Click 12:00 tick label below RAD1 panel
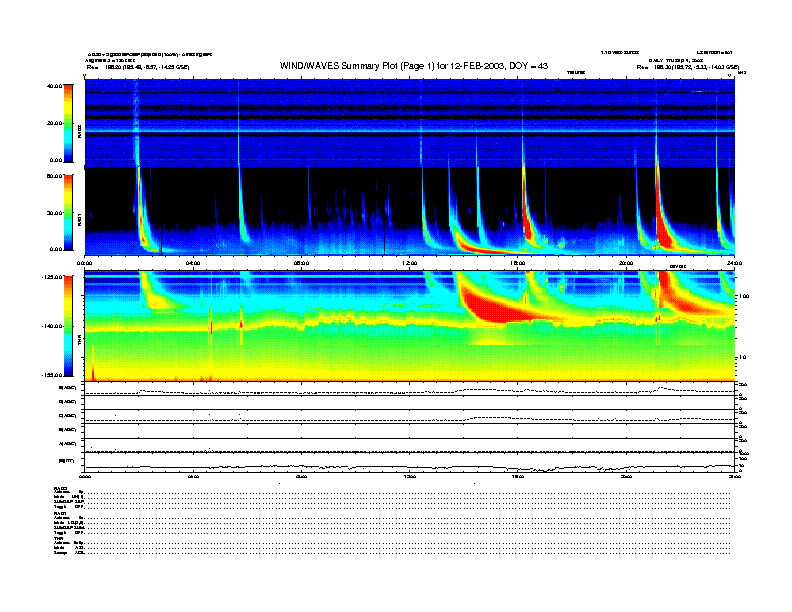 coord(410,263)
